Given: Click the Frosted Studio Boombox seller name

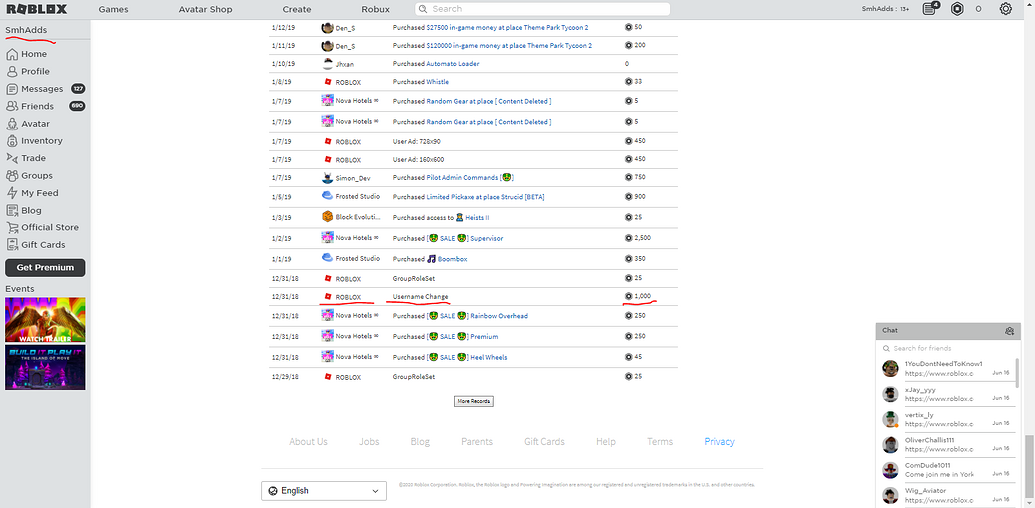Looking at the screenshot, I should click(x=357, y=259).
